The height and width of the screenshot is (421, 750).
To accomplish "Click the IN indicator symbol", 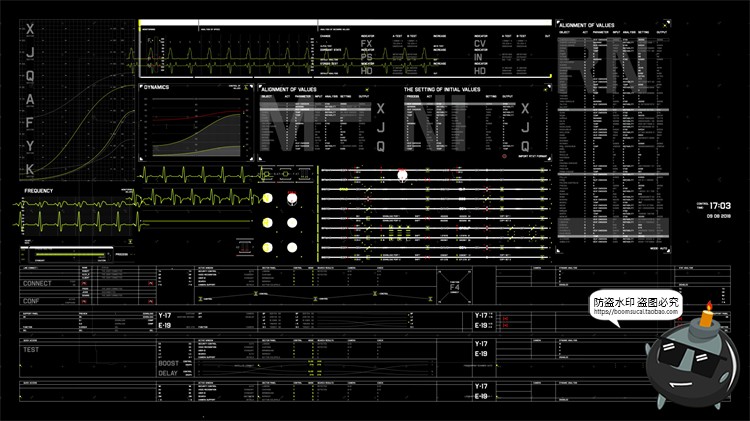I will click(480, 58).
